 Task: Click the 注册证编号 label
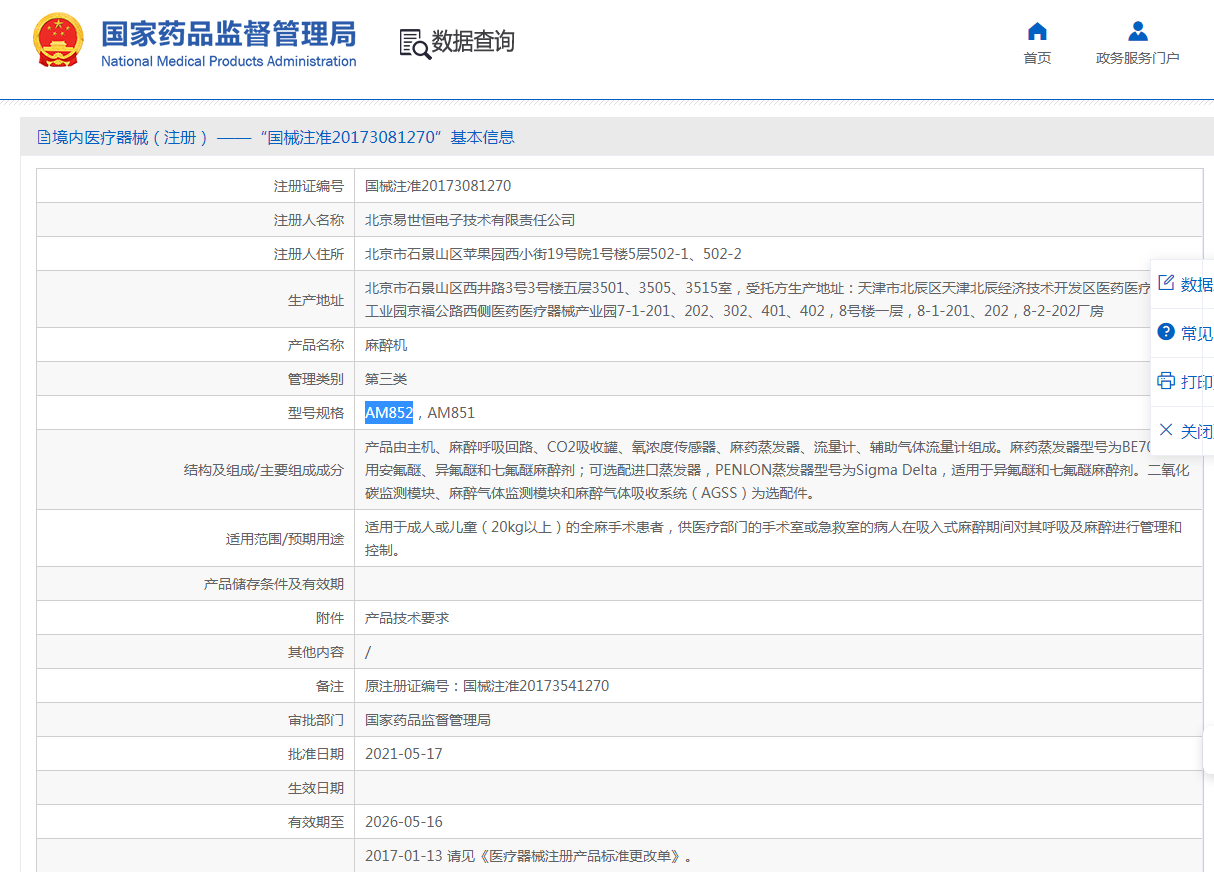click(309, 186)
